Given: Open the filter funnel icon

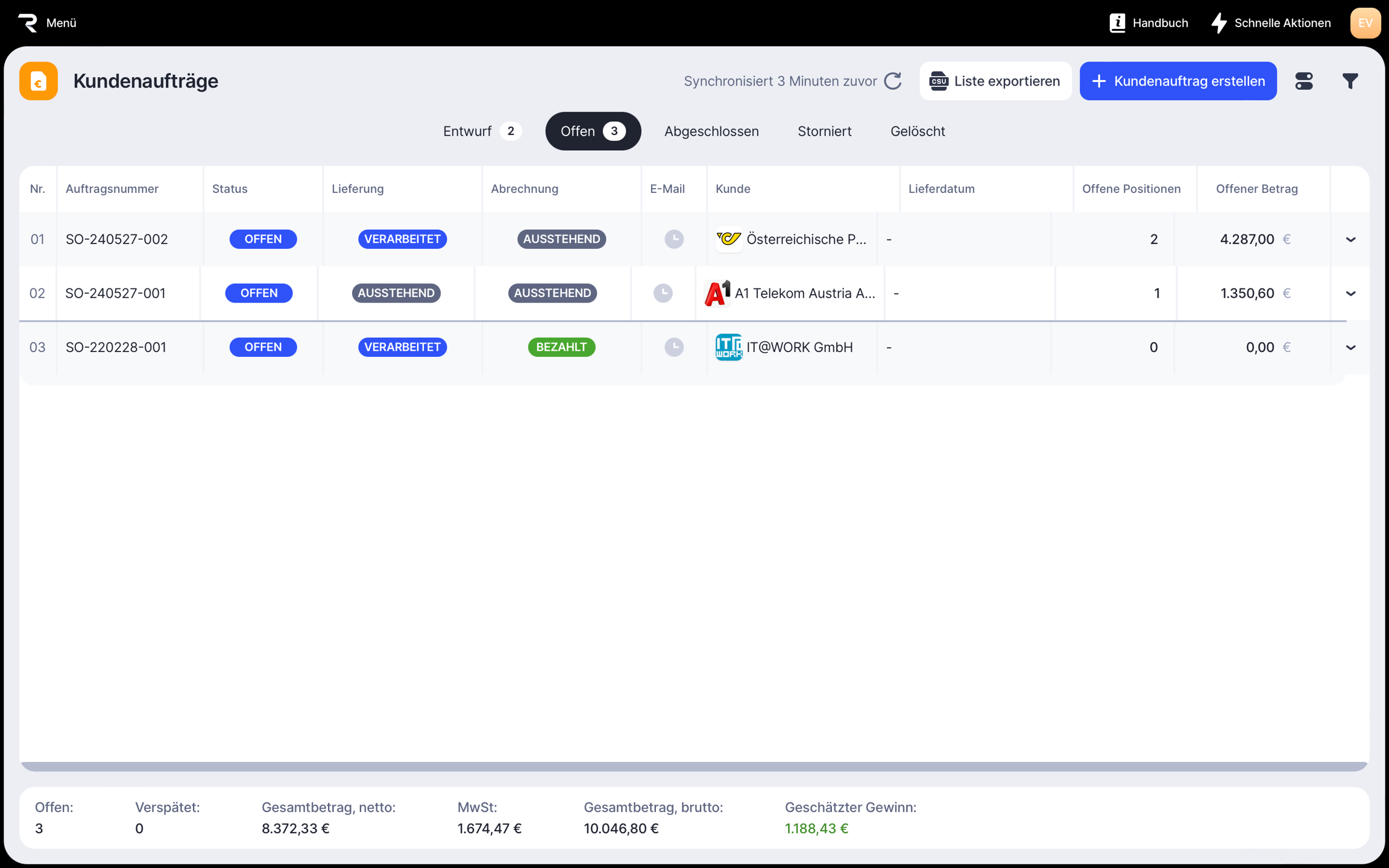Looking at the screenshot, I should 1350,81.
